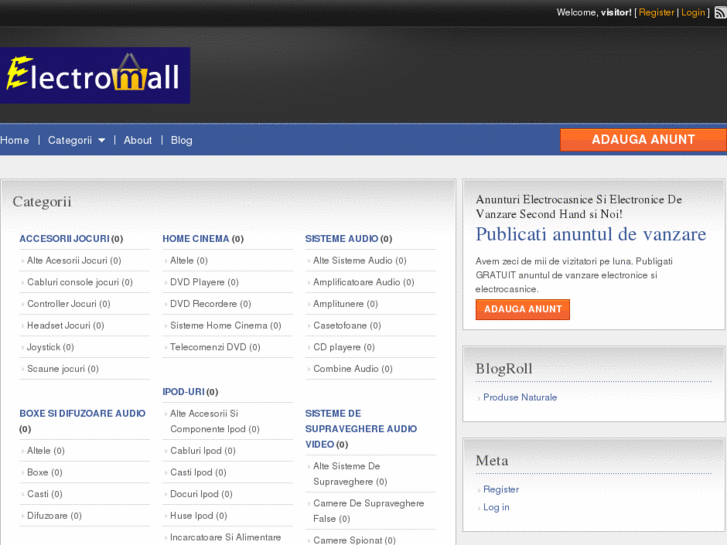Select Alte Accesorii Si Componente Ipod
This screenshot has height=545, width=727.
(208, 421)
